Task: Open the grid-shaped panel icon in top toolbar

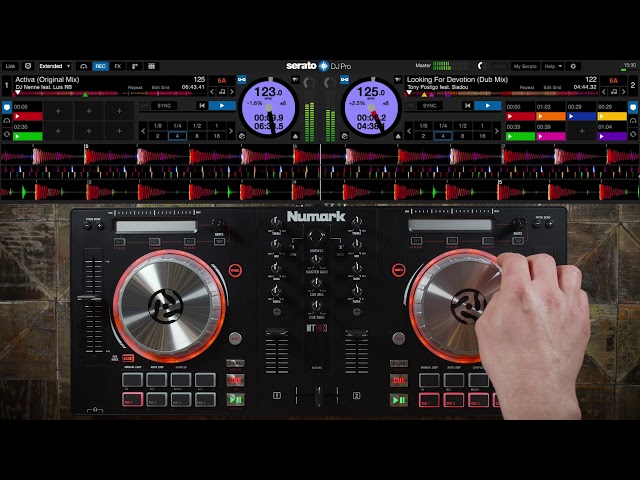Action: tap(151, 66)
